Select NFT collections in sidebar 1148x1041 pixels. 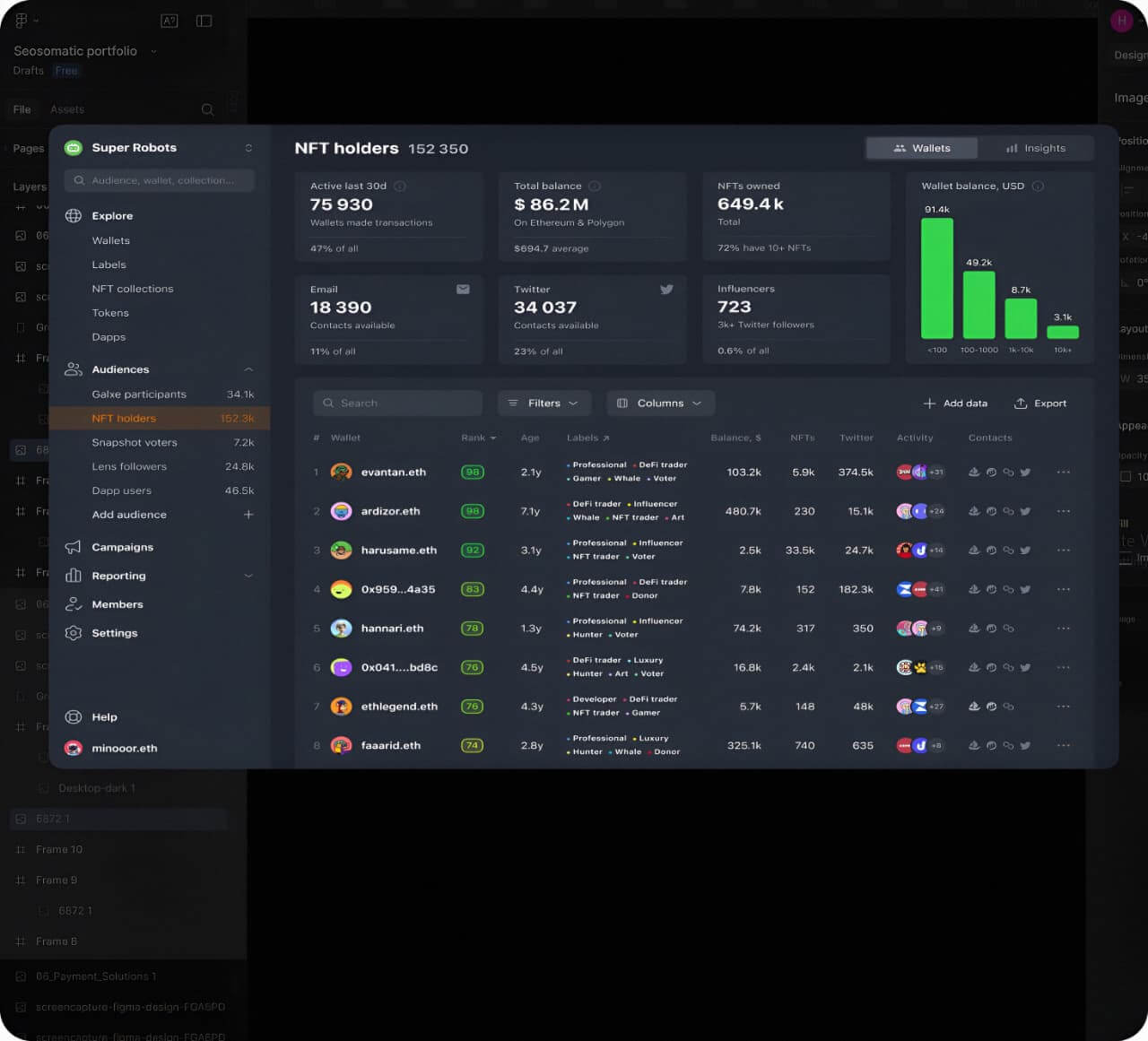pos(133,289)
